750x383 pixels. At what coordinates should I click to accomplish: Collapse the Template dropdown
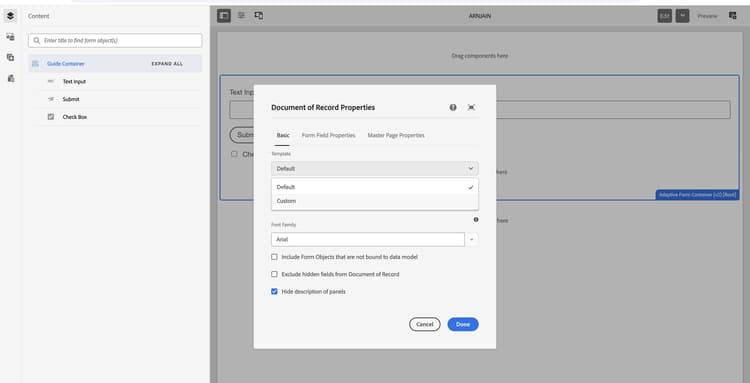375,169
